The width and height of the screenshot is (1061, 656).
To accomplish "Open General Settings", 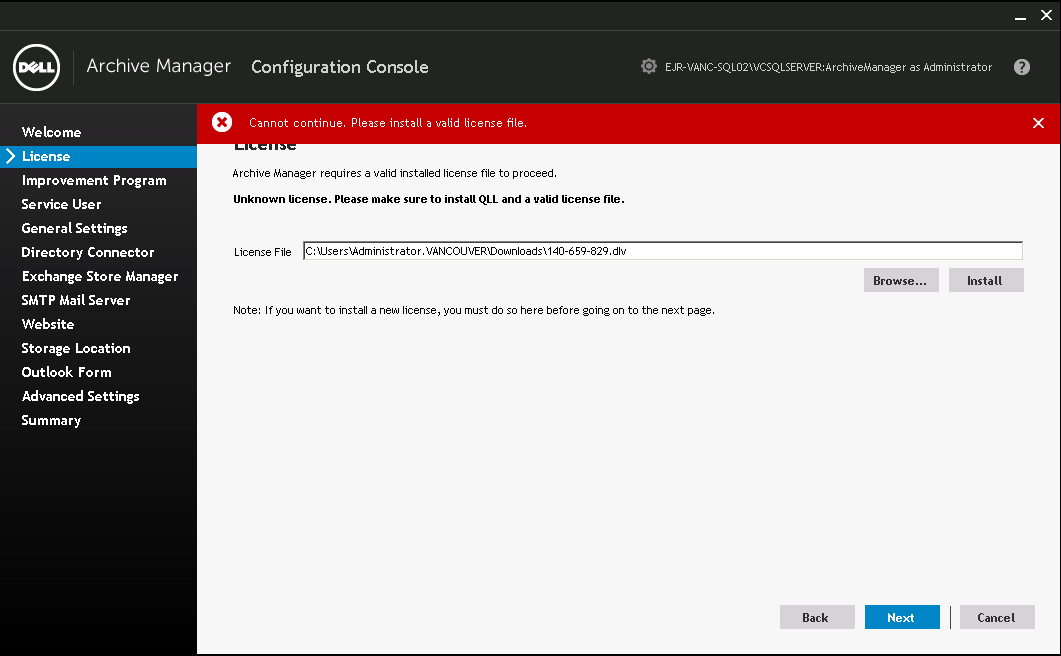I will pos(74,228).
